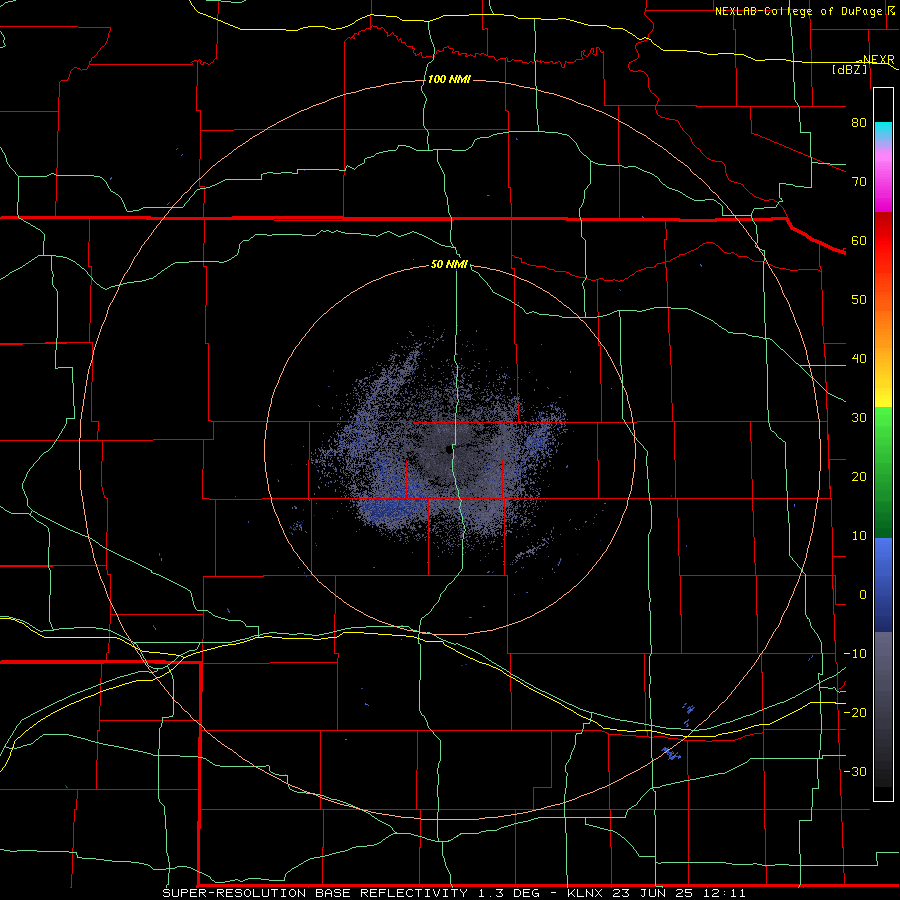
Task: Click the 10 value on the dBZ scale
Action: click(x=859, y=536)
